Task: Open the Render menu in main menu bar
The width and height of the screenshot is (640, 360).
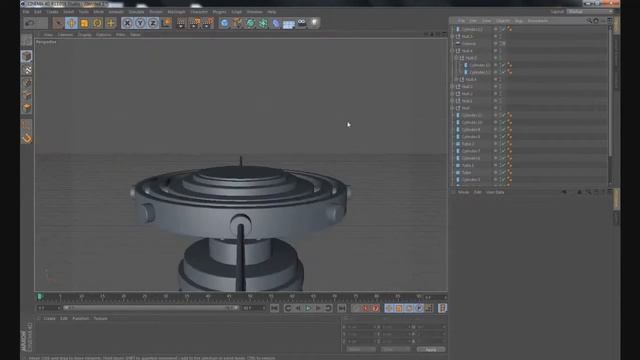Action: coord(156,12)
